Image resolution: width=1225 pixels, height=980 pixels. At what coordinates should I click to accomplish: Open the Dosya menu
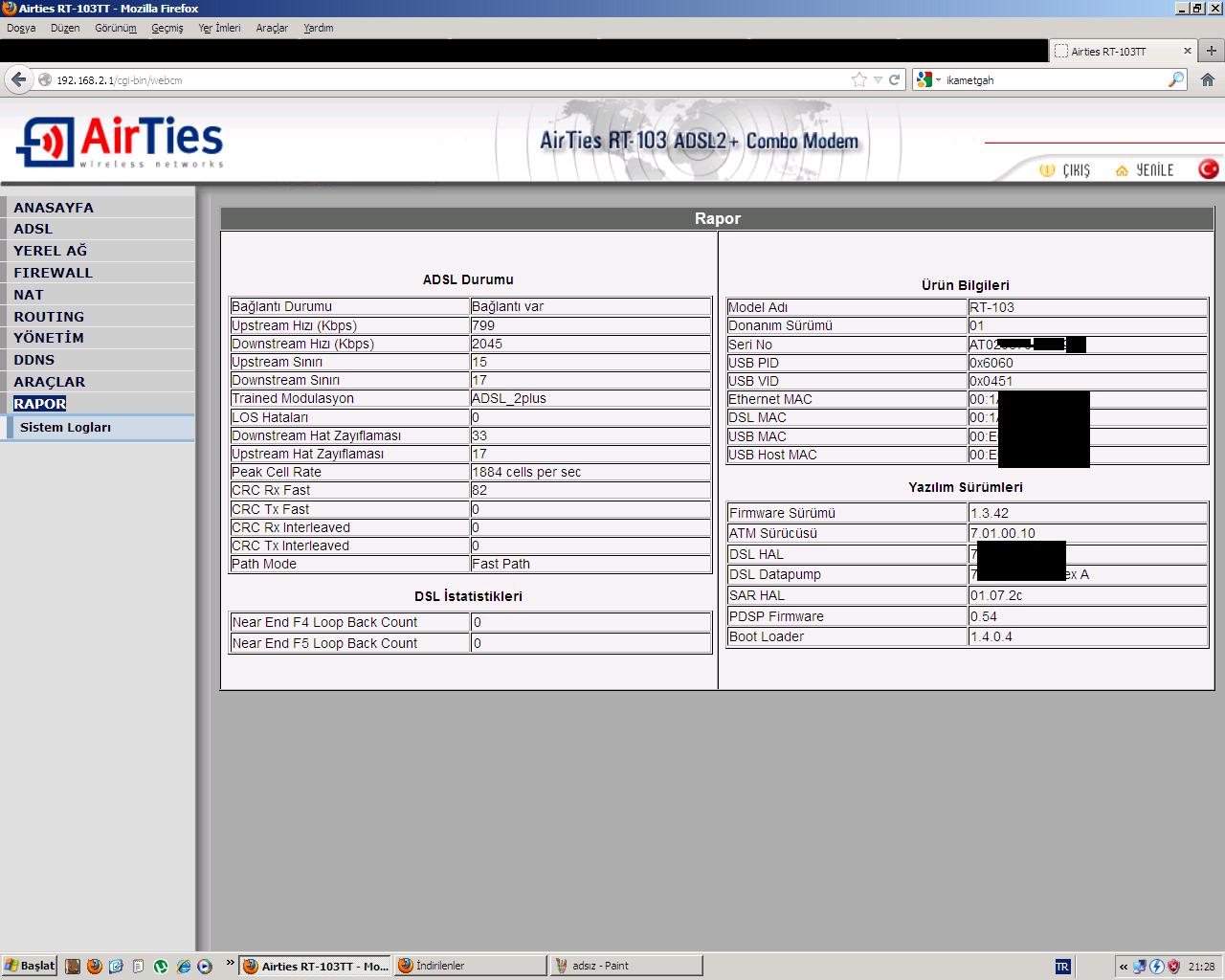coord(21,28)
